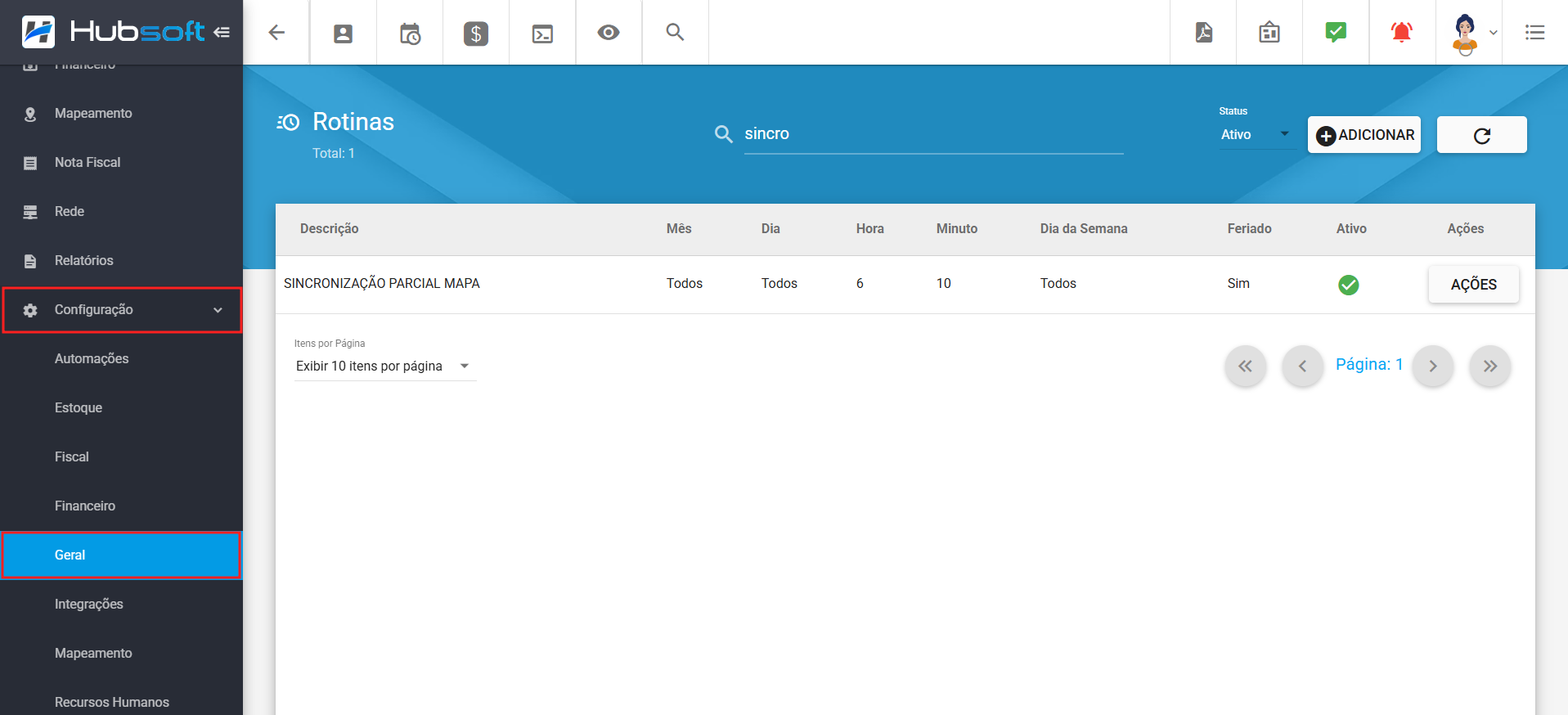
Task: Go to first page with double-left arrow
Action: coord(1245,366)
